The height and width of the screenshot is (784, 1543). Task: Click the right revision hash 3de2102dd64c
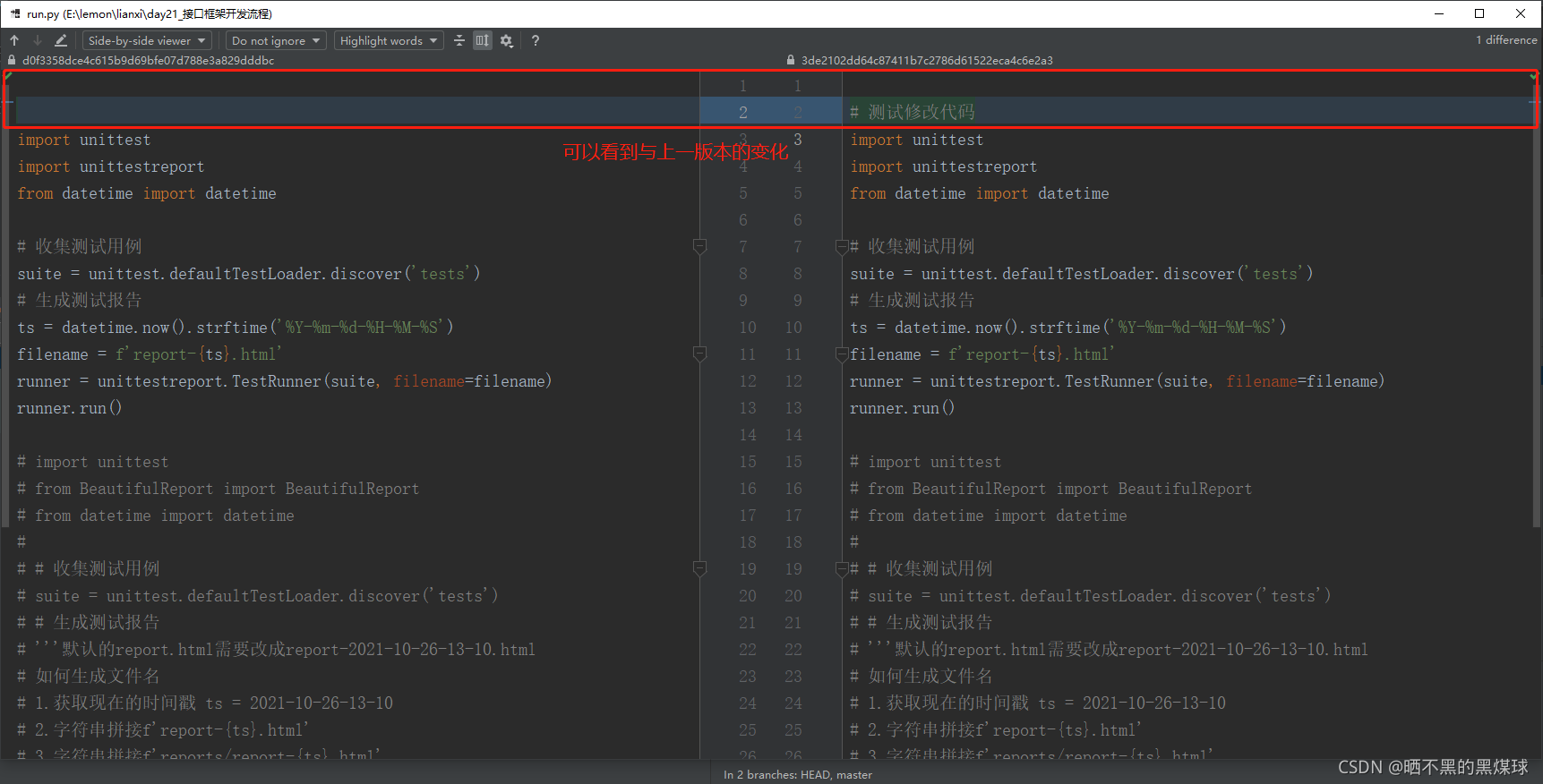pyautogui.click(x=927, y=61)
